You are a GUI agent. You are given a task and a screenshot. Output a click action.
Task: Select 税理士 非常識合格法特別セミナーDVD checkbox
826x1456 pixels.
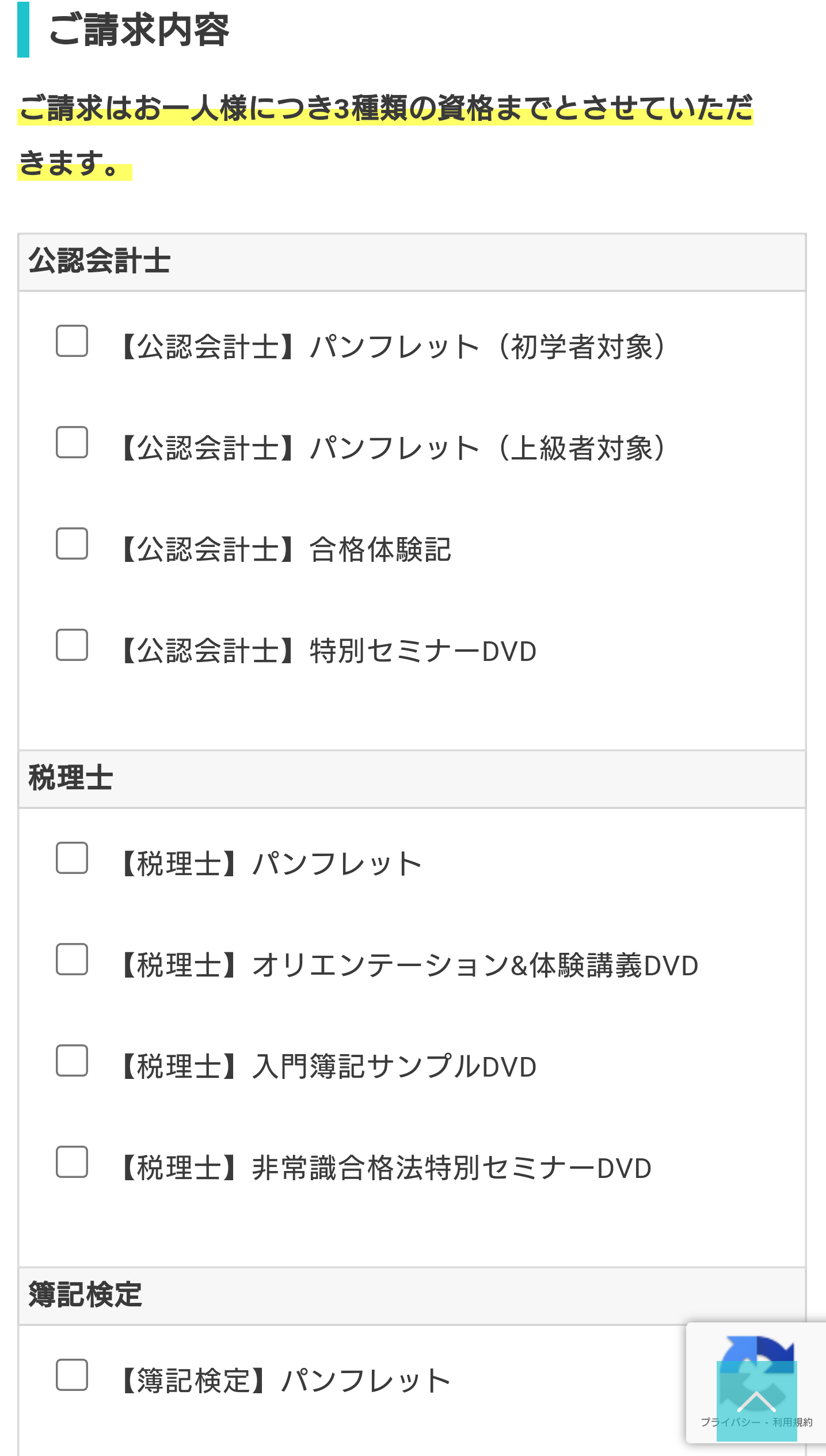point(72,1162)
